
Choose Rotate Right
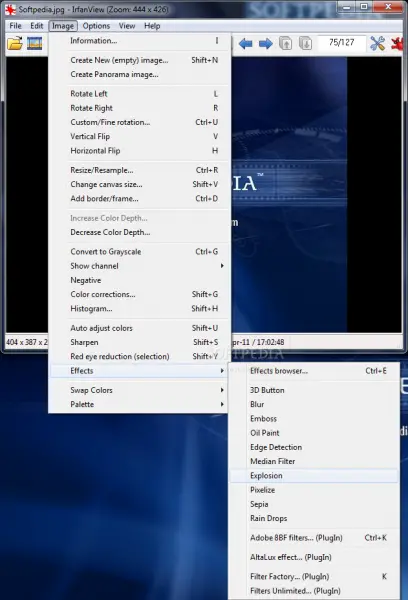pos(140,108)
